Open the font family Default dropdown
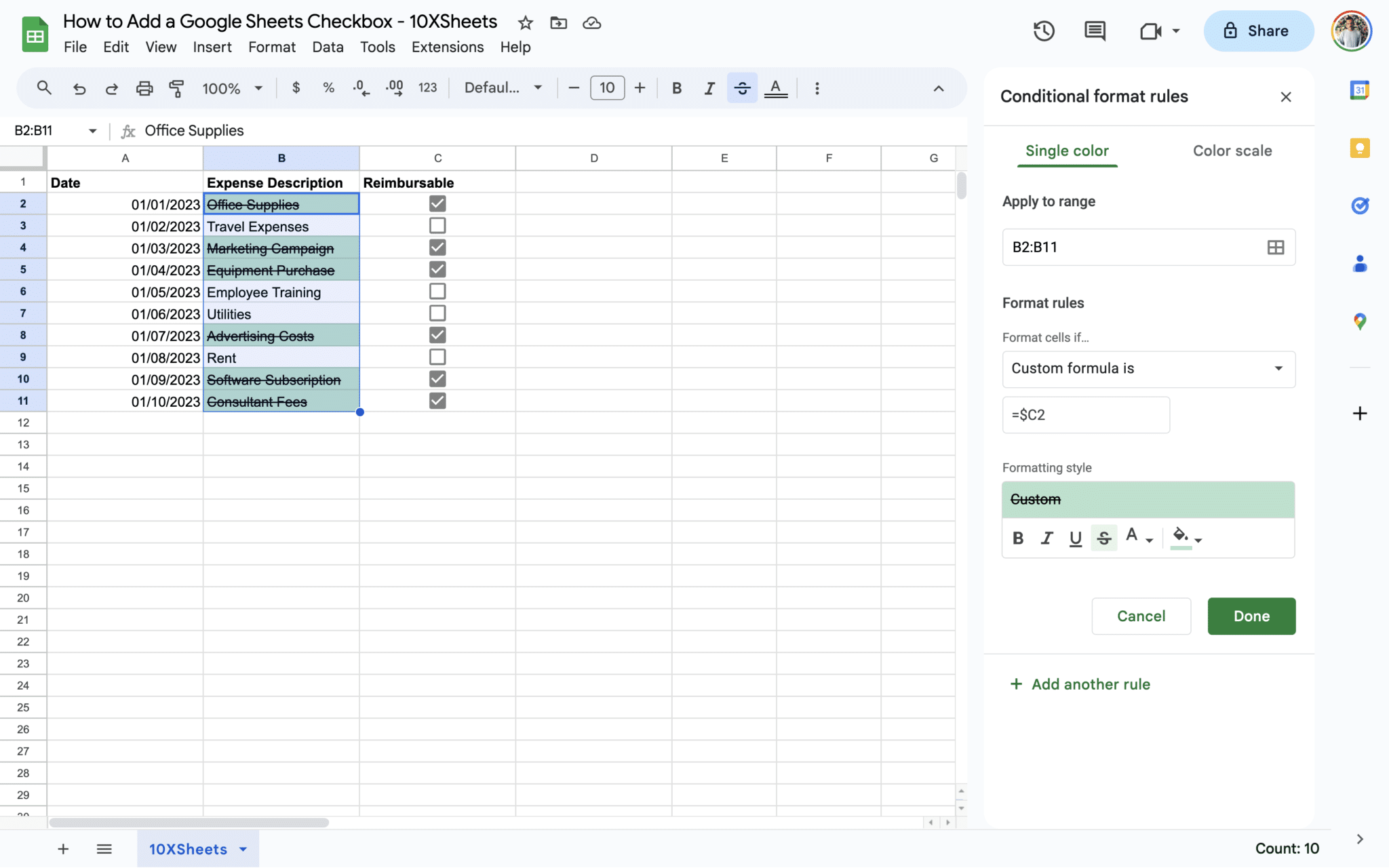Screen dimensions: 1389x868 (x=503, y=88)
